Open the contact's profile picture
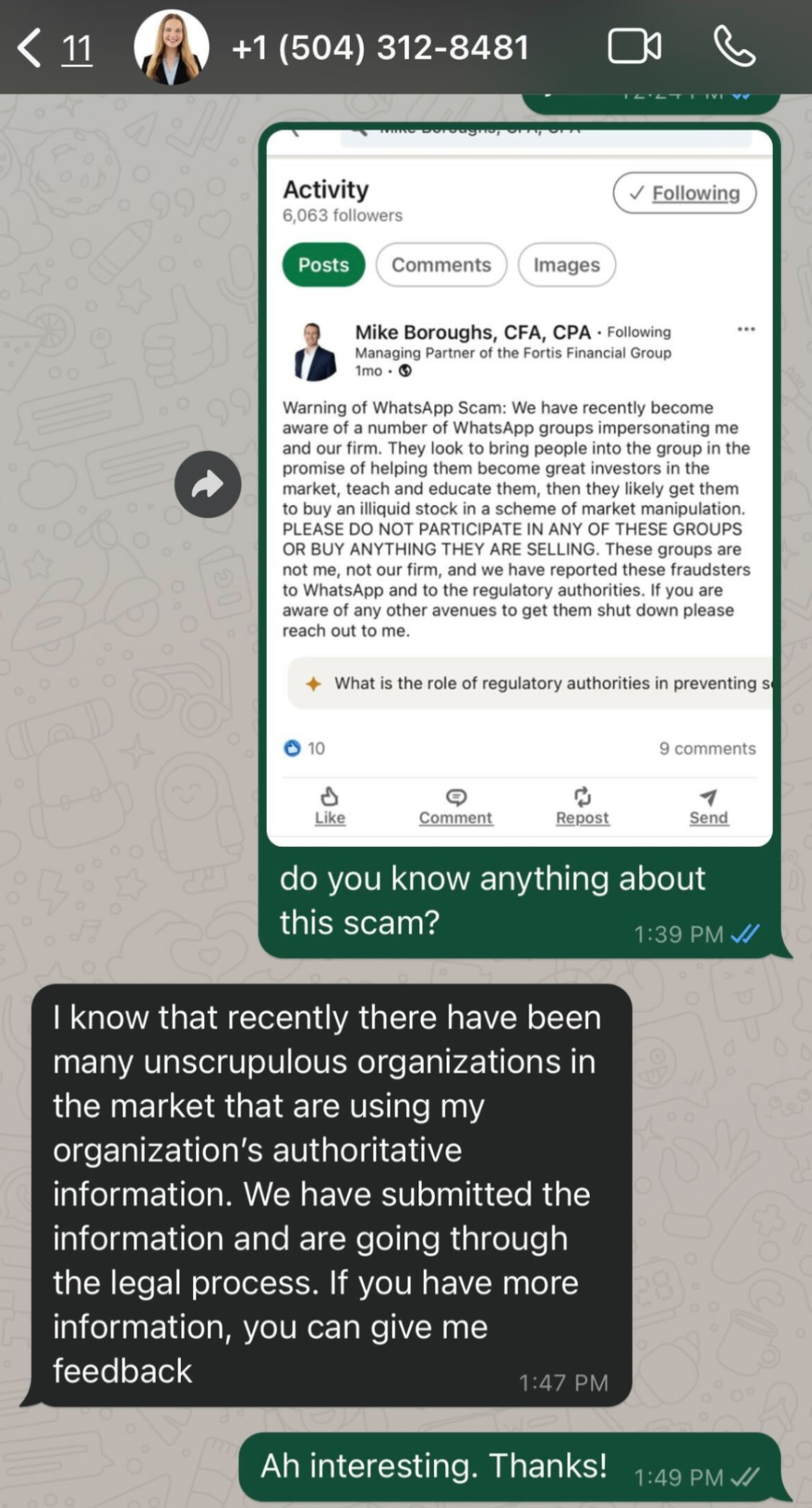The width and height of the screenshot is (812, 1508). coord(171,47)
